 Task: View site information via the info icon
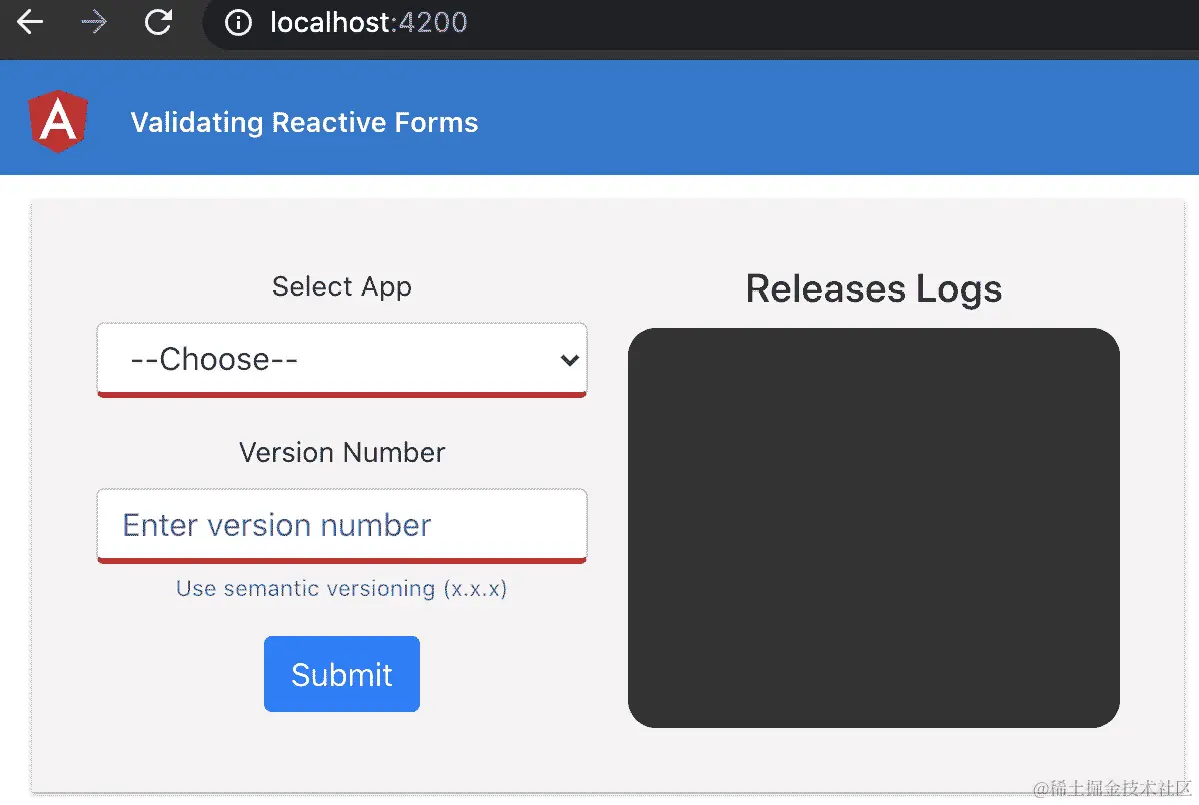[x=238, y=22]
